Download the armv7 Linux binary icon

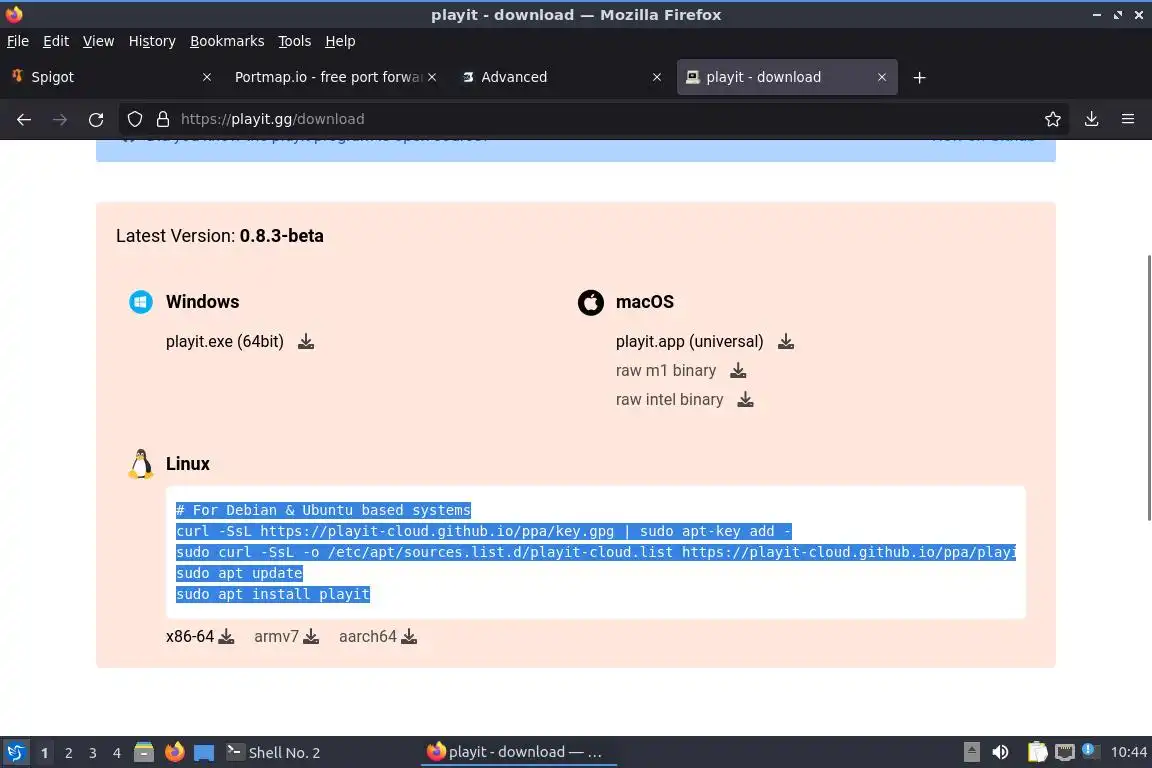point(311,636)
